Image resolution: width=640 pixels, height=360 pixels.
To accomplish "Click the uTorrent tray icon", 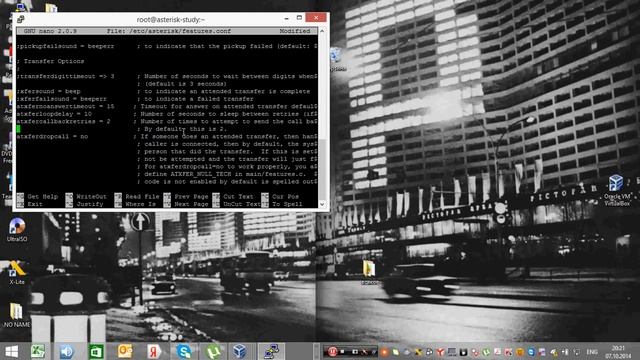I will click(487, 352).
